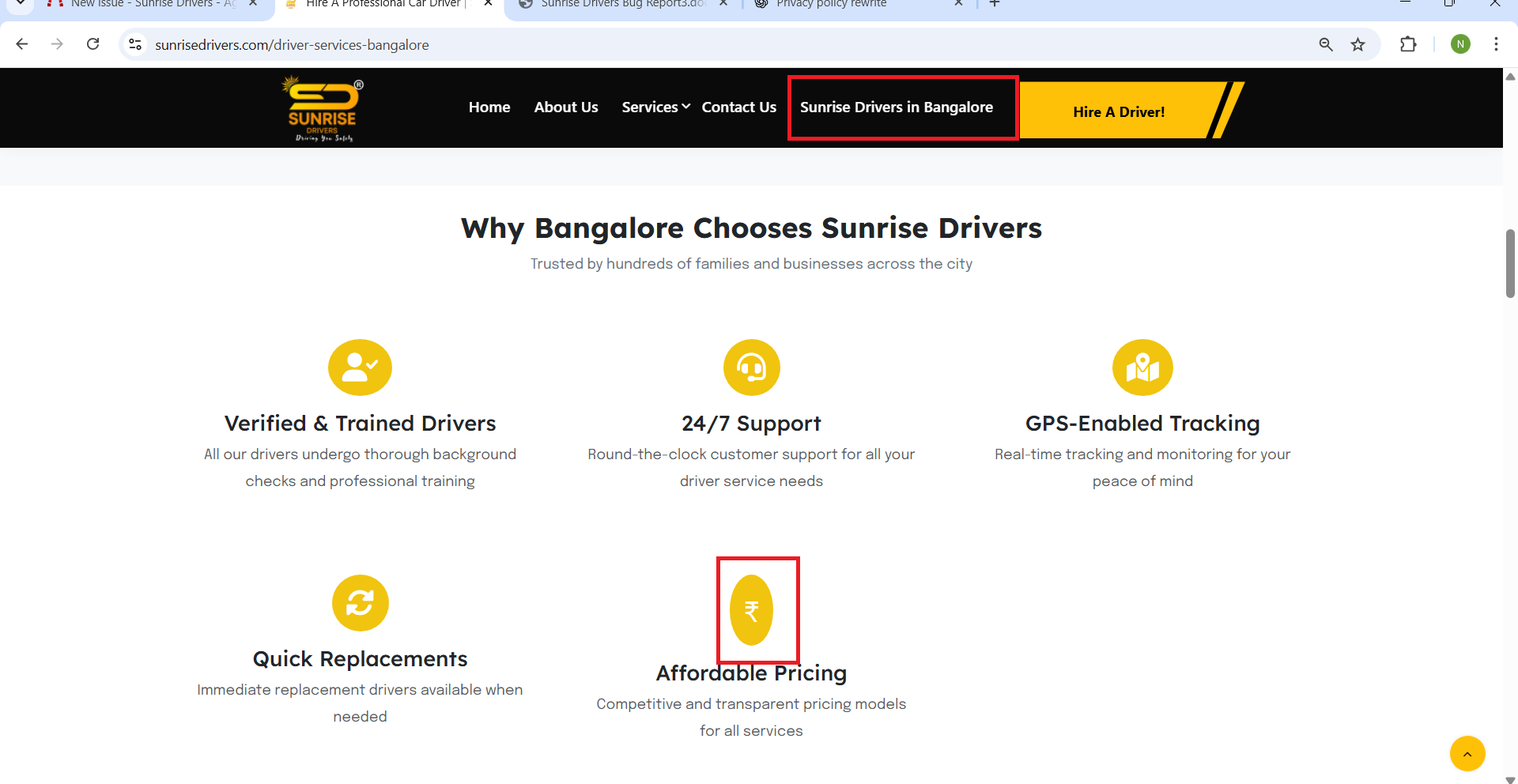Open the tab search dropdown arrow
The width and height of the screenshot is (1518, 784).
click(21, 4)
